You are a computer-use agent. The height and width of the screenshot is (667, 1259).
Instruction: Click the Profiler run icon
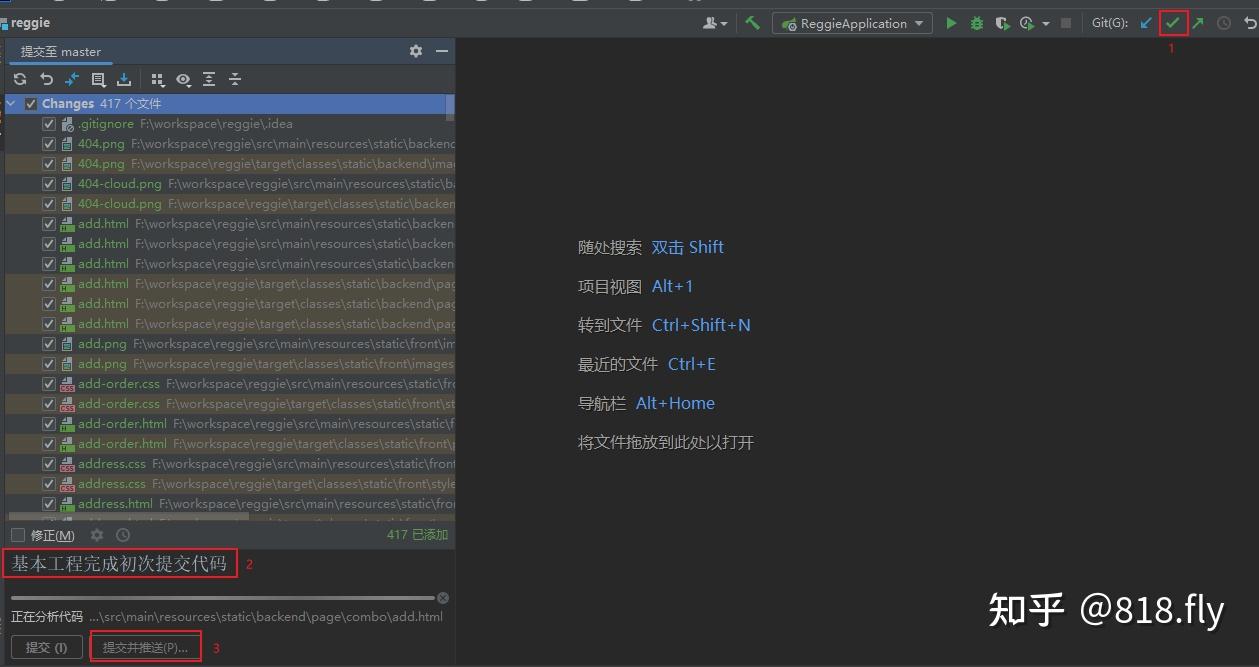pos(1027,23)
